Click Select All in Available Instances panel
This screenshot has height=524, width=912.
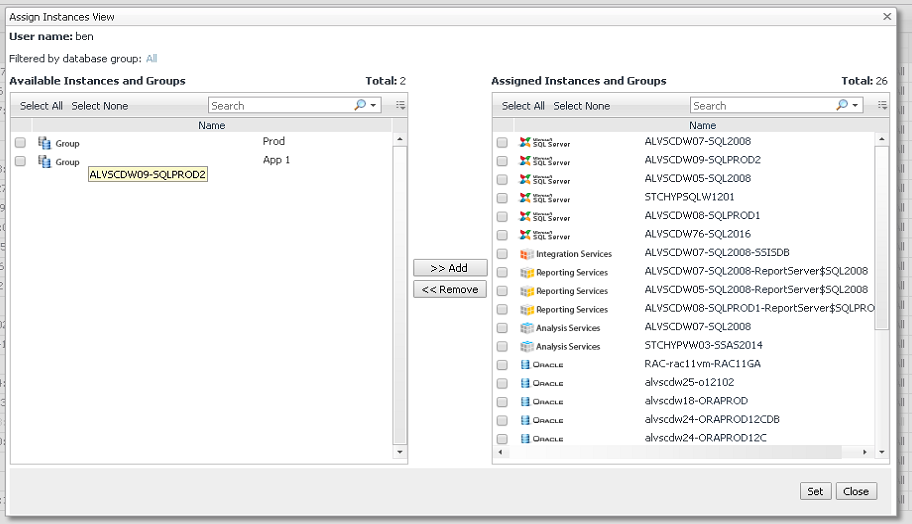[x=41, y=106]
